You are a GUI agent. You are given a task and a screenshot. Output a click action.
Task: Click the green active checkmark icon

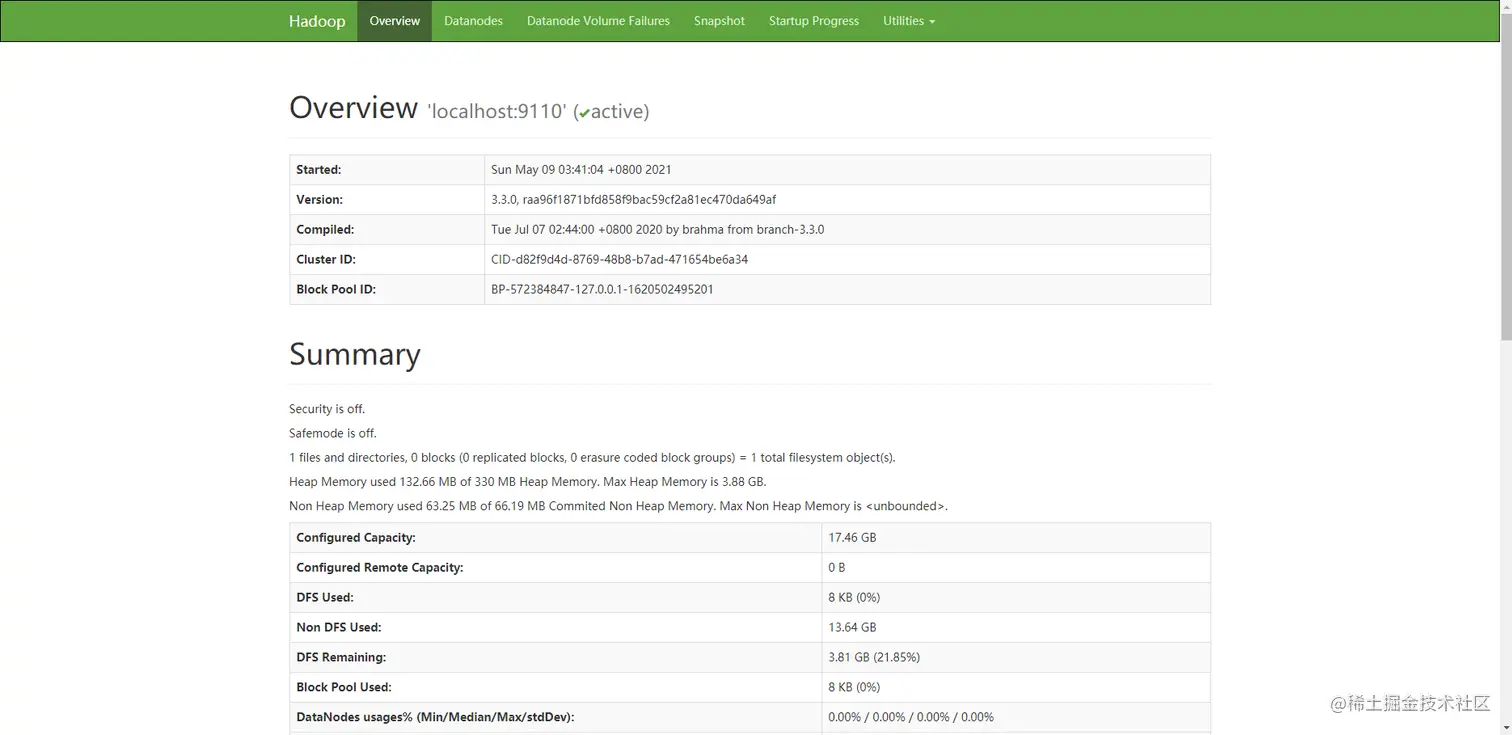click(584, 113)
